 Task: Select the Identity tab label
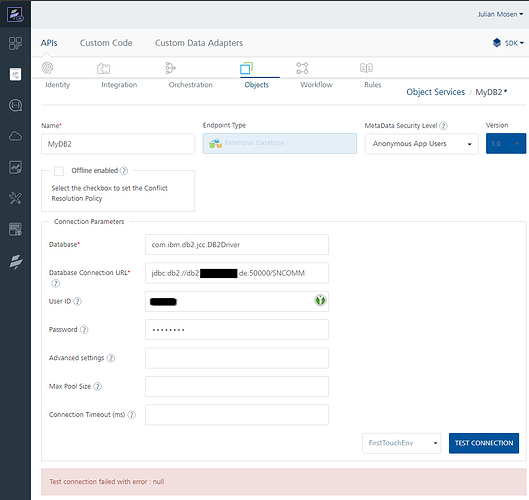point(57,85)
